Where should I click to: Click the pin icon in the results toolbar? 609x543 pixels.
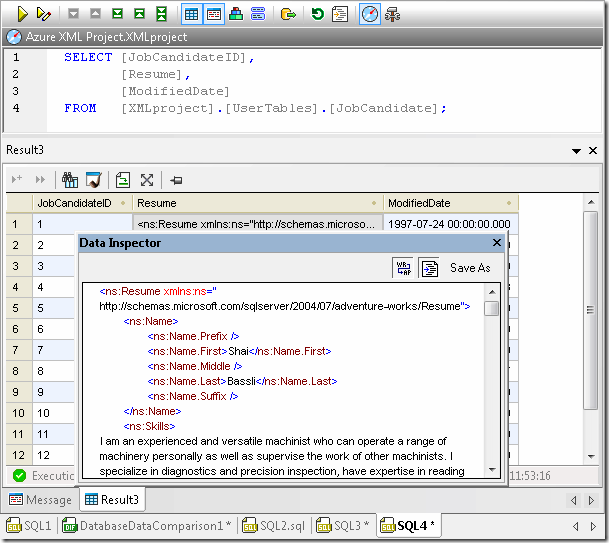pos(177,180)
